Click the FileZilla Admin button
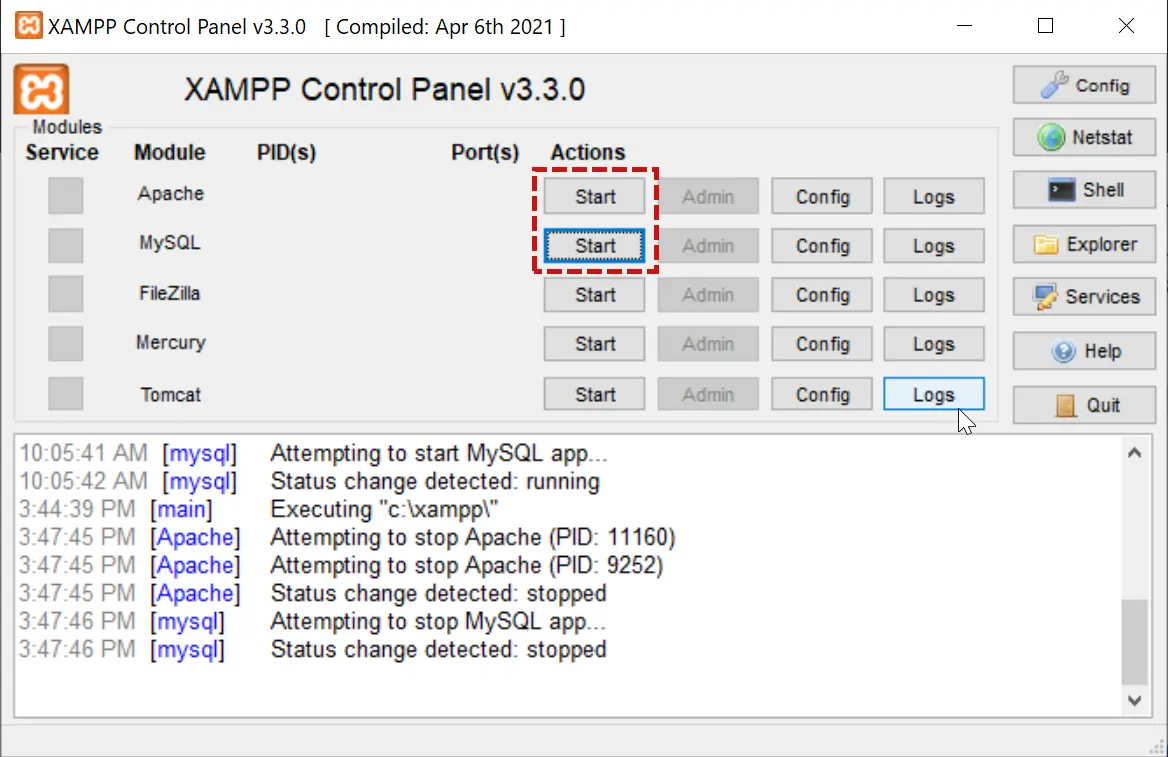The width and height of the screenshot is (1168, 757). (x=708, y=295)
